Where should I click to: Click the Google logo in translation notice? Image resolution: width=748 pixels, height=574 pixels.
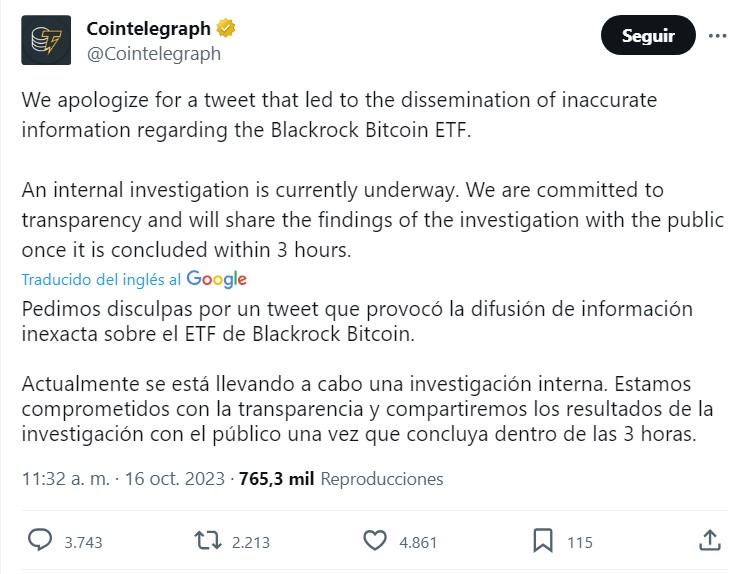pos(216,279)
